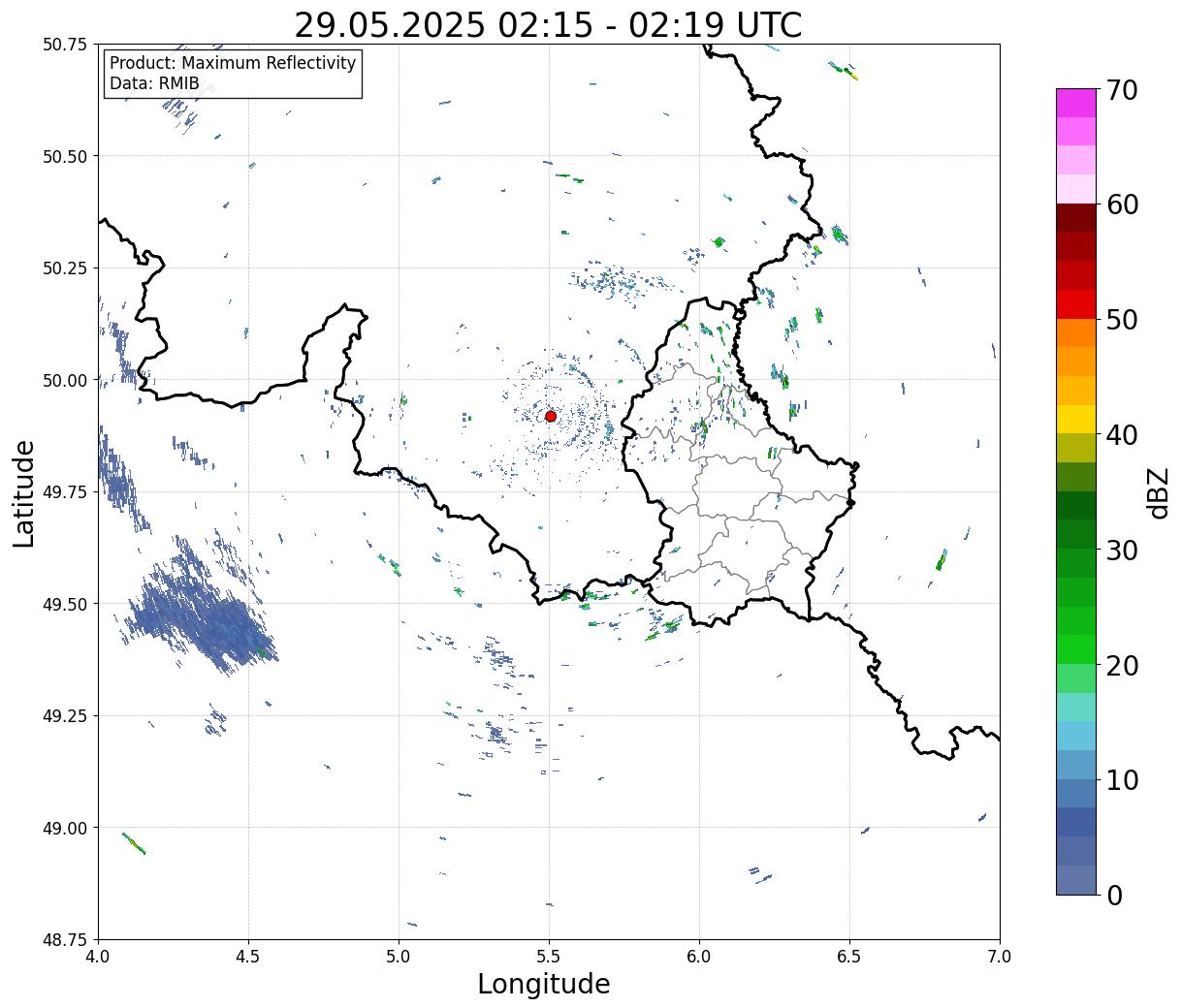Pick the magenta top colorbar segment

[x=1076, y=103]
